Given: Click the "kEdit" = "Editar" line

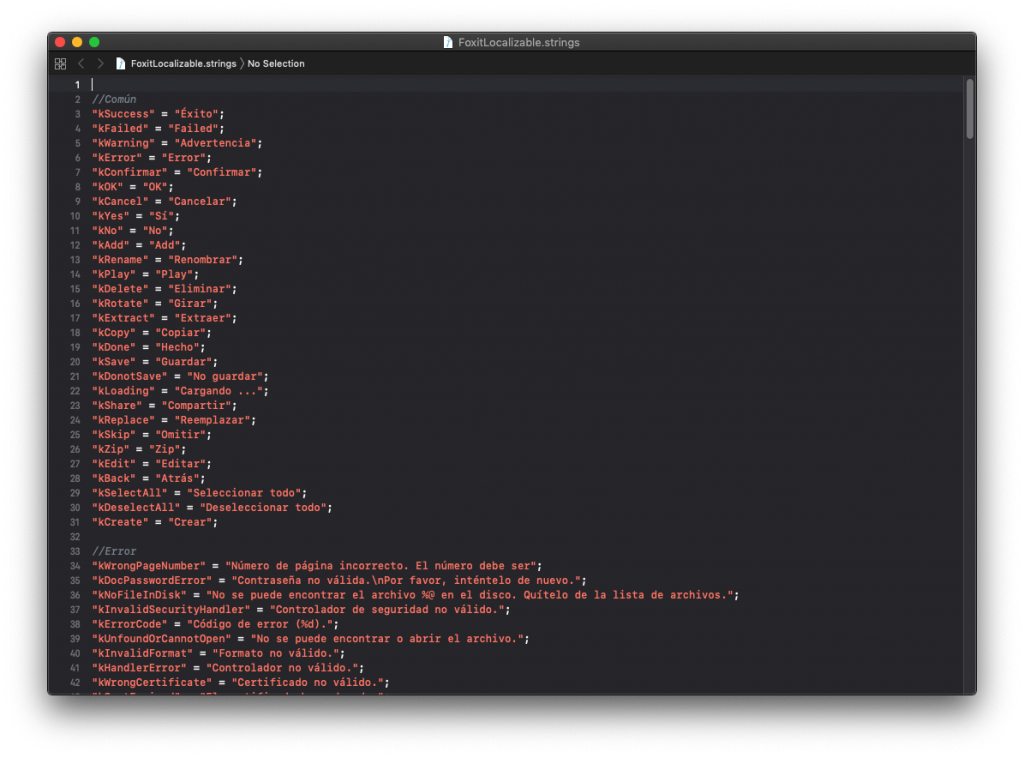Looking at the screenshot, I should (x=152, y=464).
